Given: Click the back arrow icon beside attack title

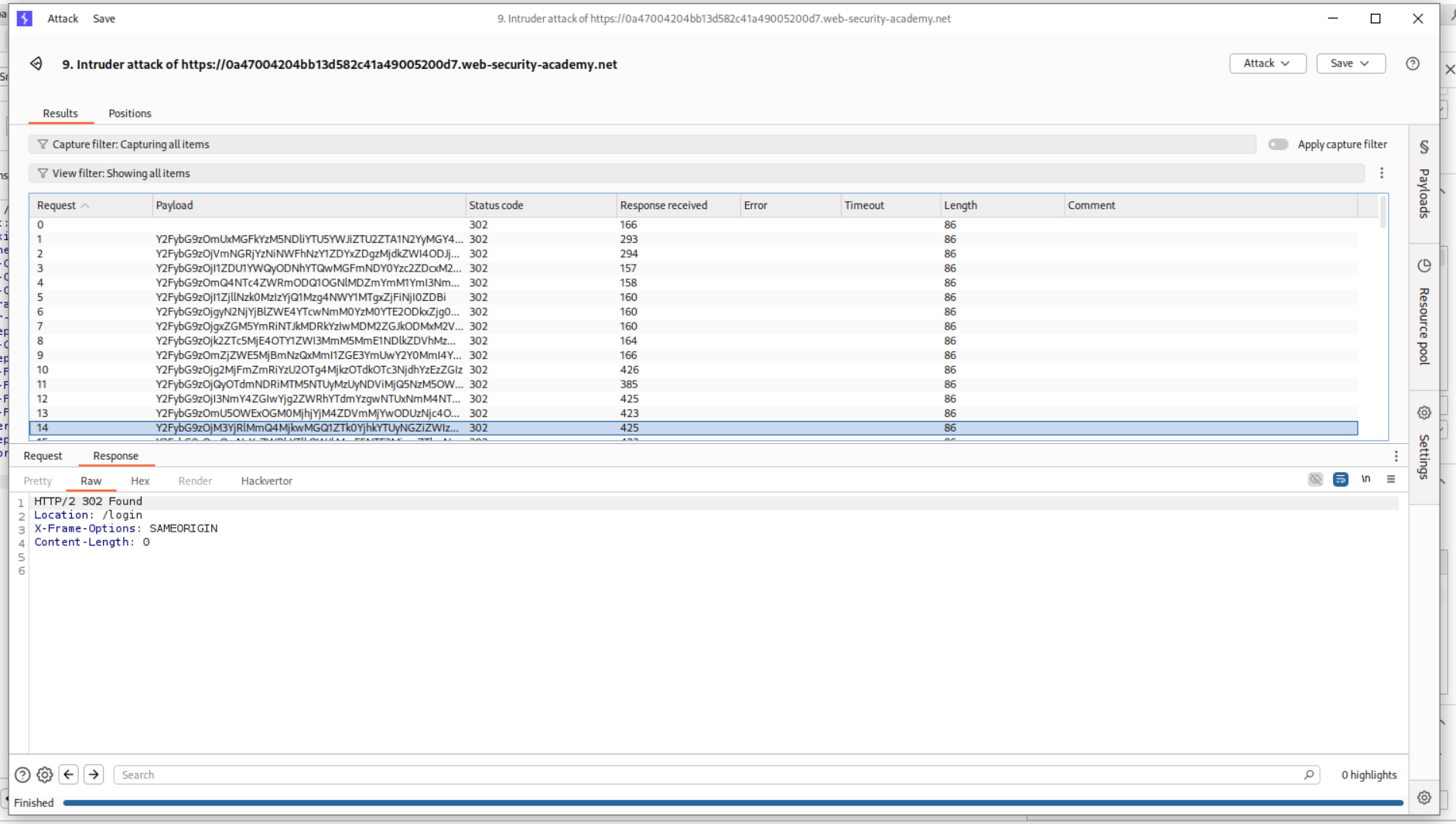Looking at the screenshot, I should coord(36,63).
